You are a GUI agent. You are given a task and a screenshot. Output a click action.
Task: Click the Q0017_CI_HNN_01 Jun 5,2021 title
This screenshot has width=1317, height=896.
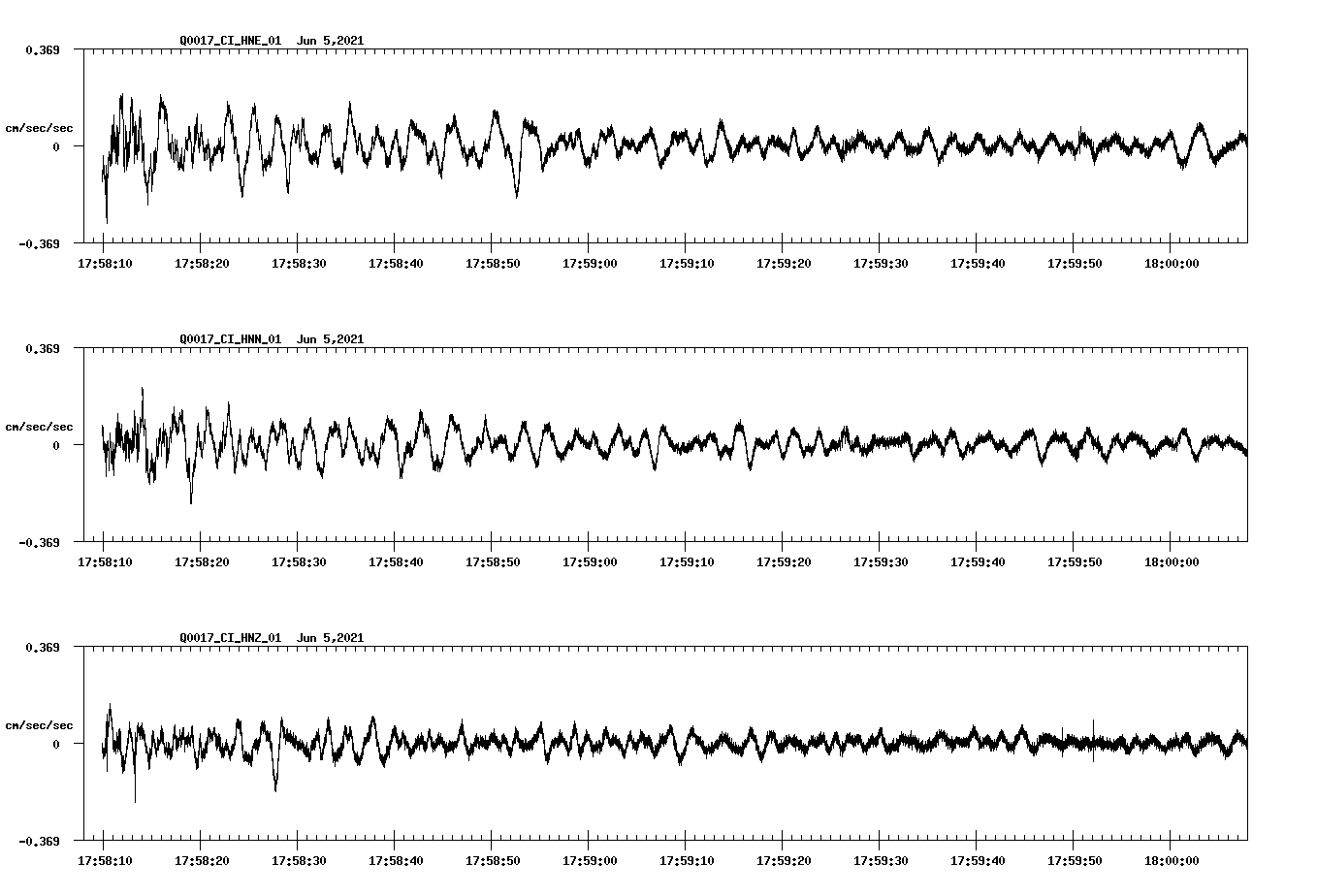pyautogui.click(x=272, y=339)
